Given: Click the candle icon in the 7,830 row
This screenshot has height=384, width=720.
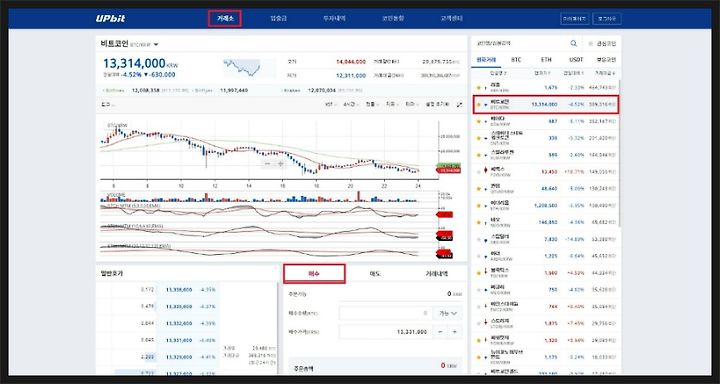Looking at the screenshot, I should [485, 239].
